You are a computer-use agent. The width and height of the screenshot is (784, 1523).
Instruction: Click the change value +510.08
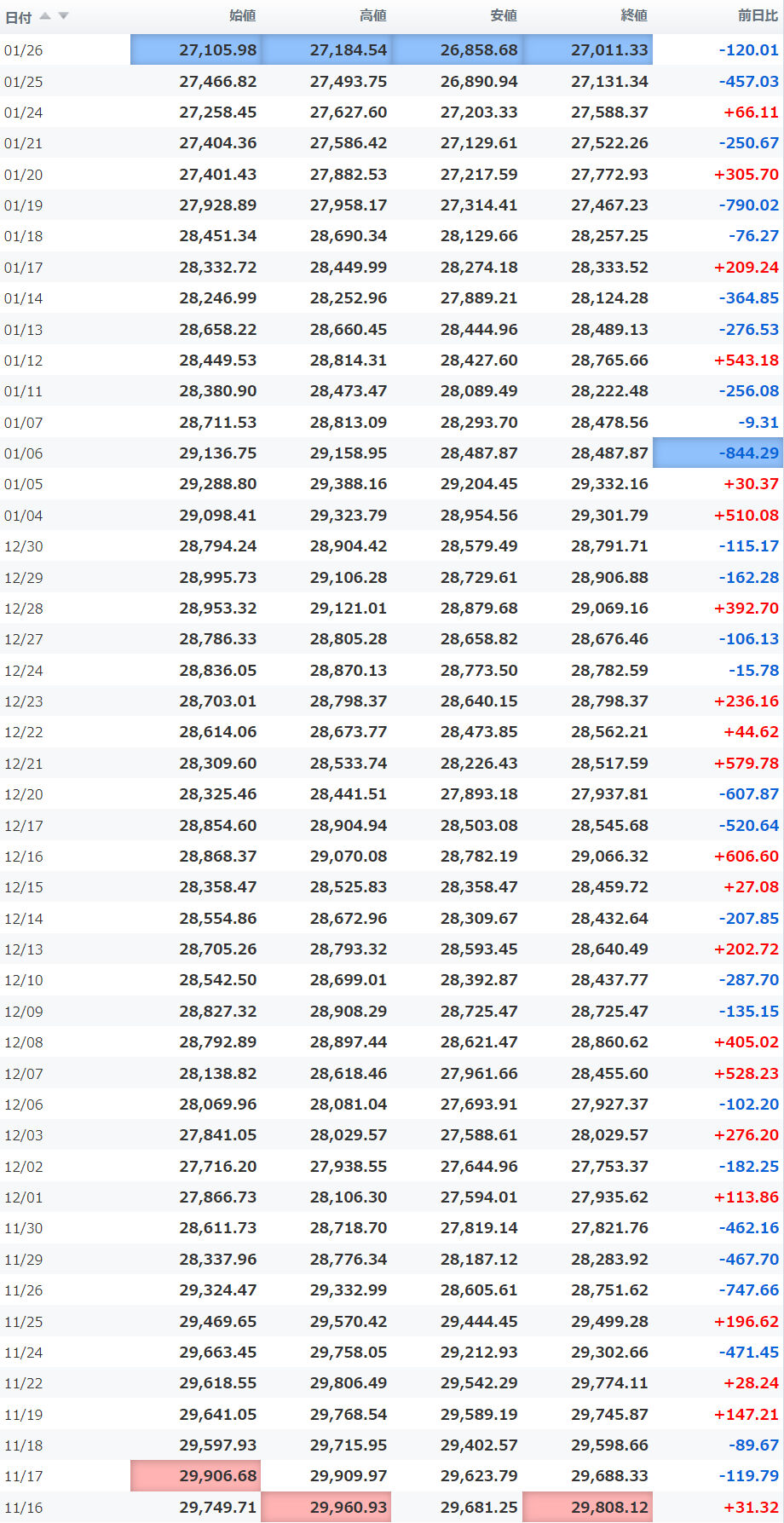[x=747, y=516]
